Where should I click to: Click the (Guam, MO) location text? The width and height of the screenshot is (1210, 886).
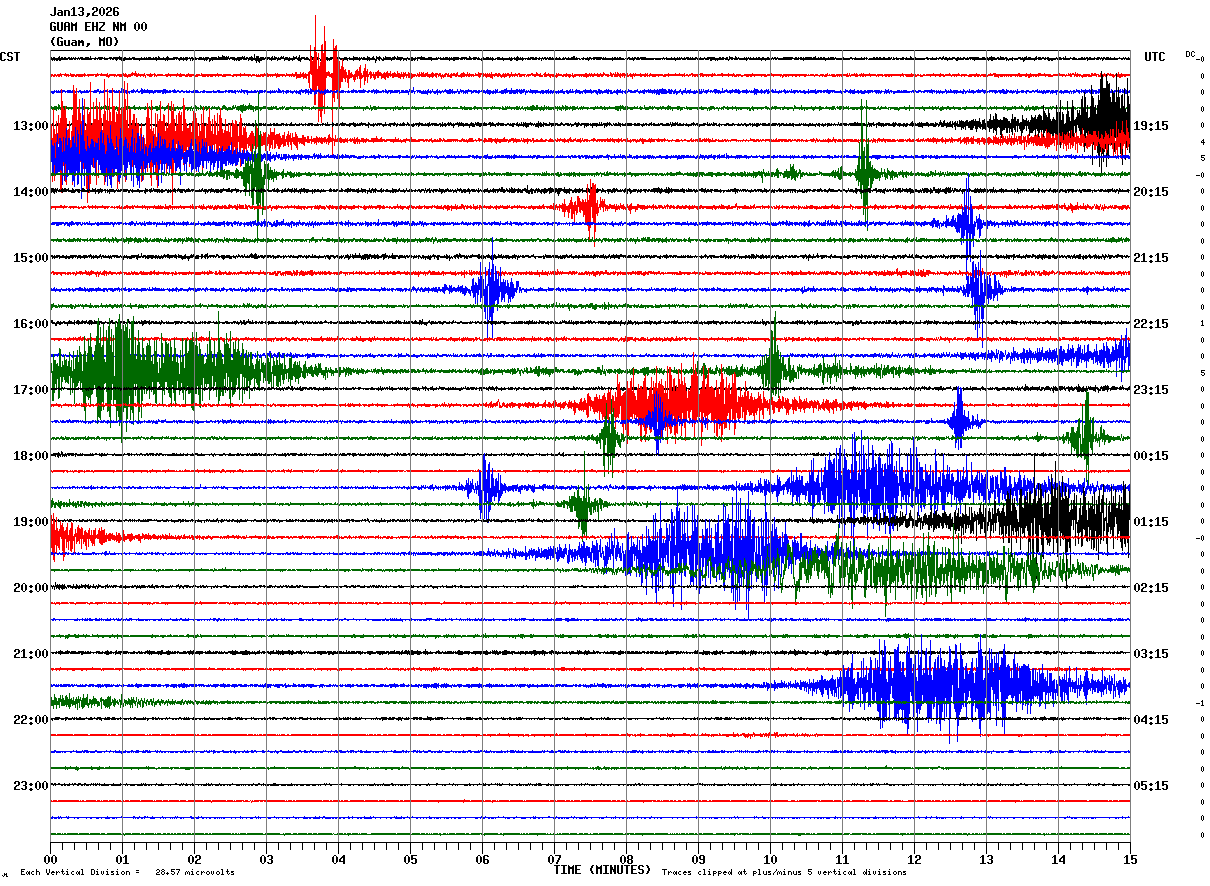(84, 42)
